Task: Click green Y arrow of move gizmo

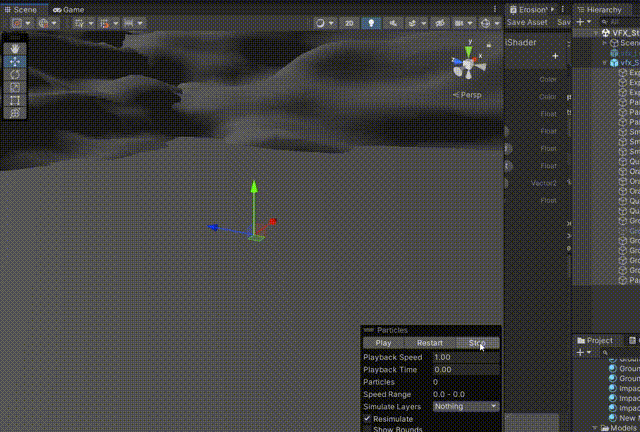Action: 254,187
